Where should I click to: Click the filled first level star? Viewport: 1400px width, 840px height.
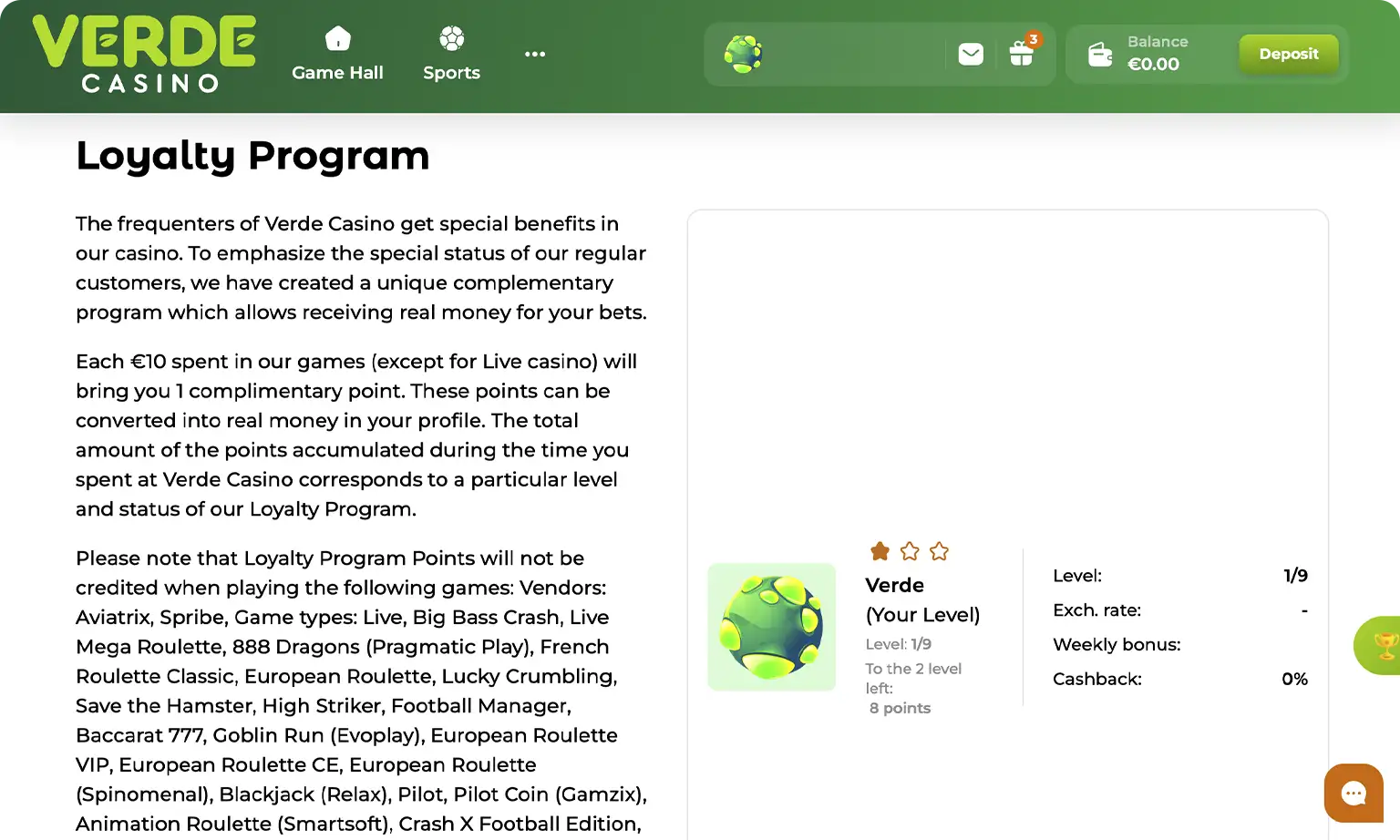880,551
